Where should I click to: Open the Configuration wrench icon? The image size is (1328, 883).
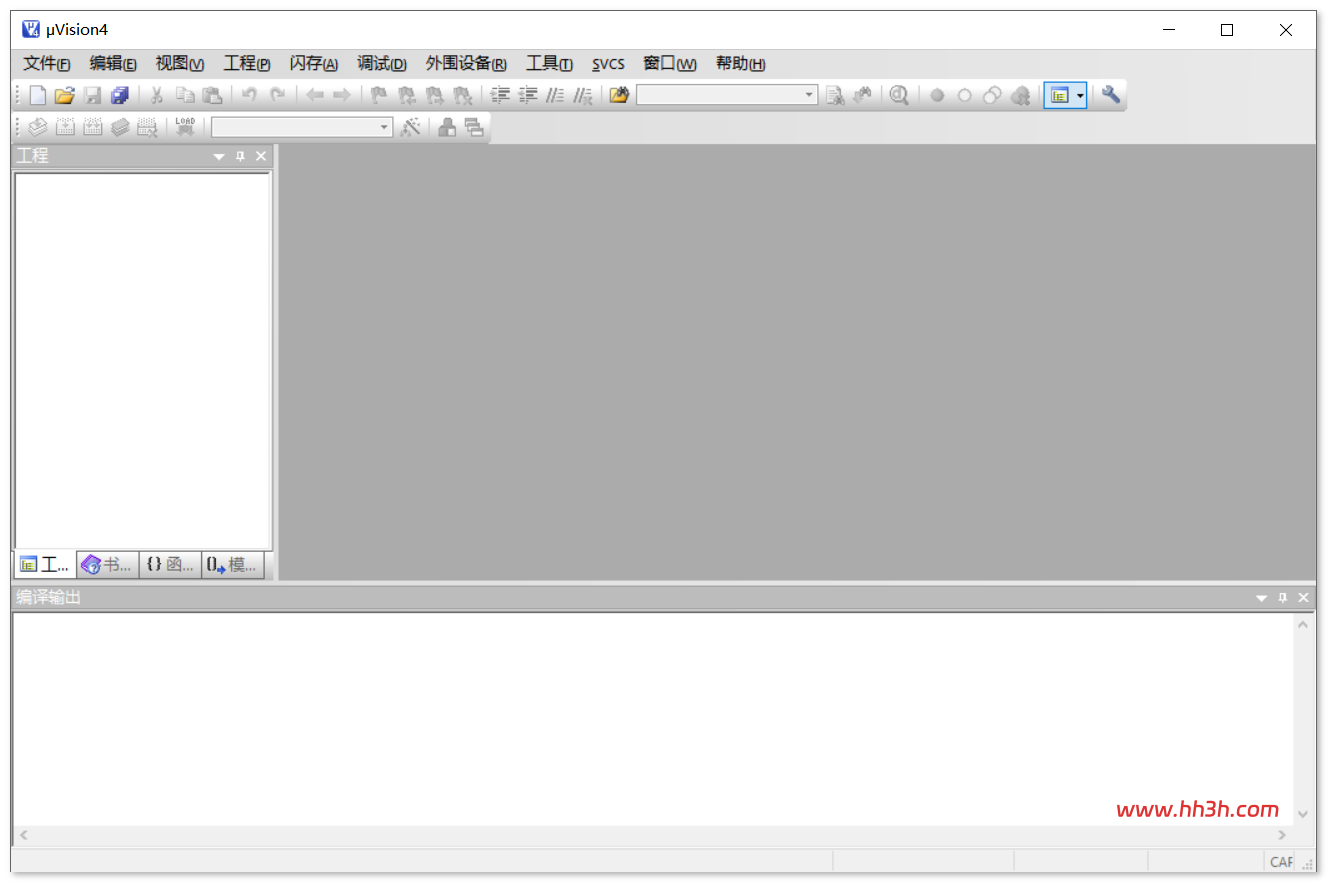pos(1111,95)
